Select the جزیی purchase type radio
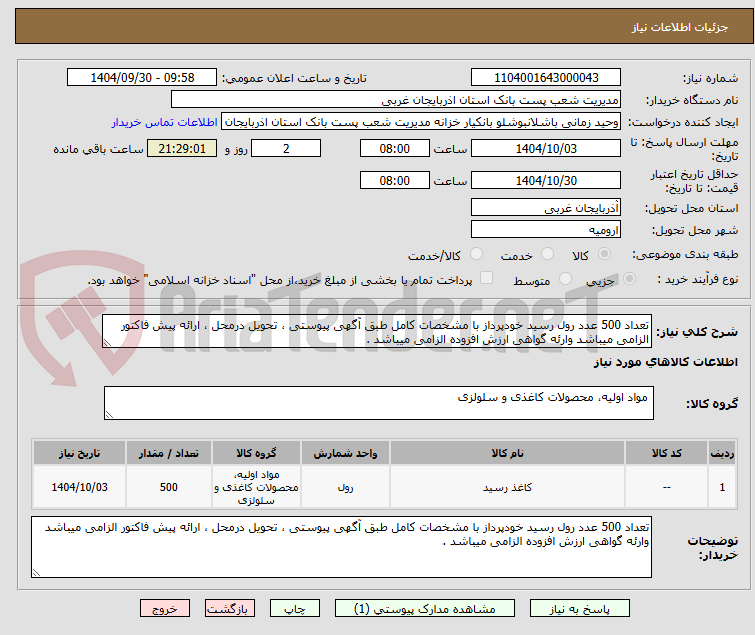Viewport: 755px width, 635px height. [629, 279]
